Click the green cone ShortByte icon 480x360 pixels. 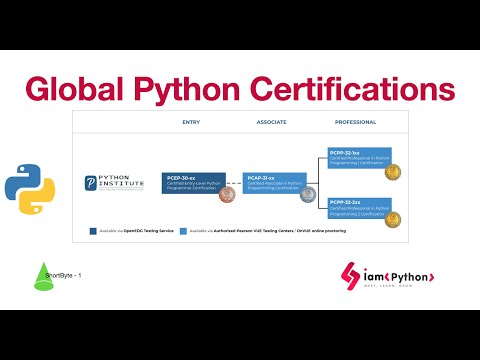pos(44,276)
